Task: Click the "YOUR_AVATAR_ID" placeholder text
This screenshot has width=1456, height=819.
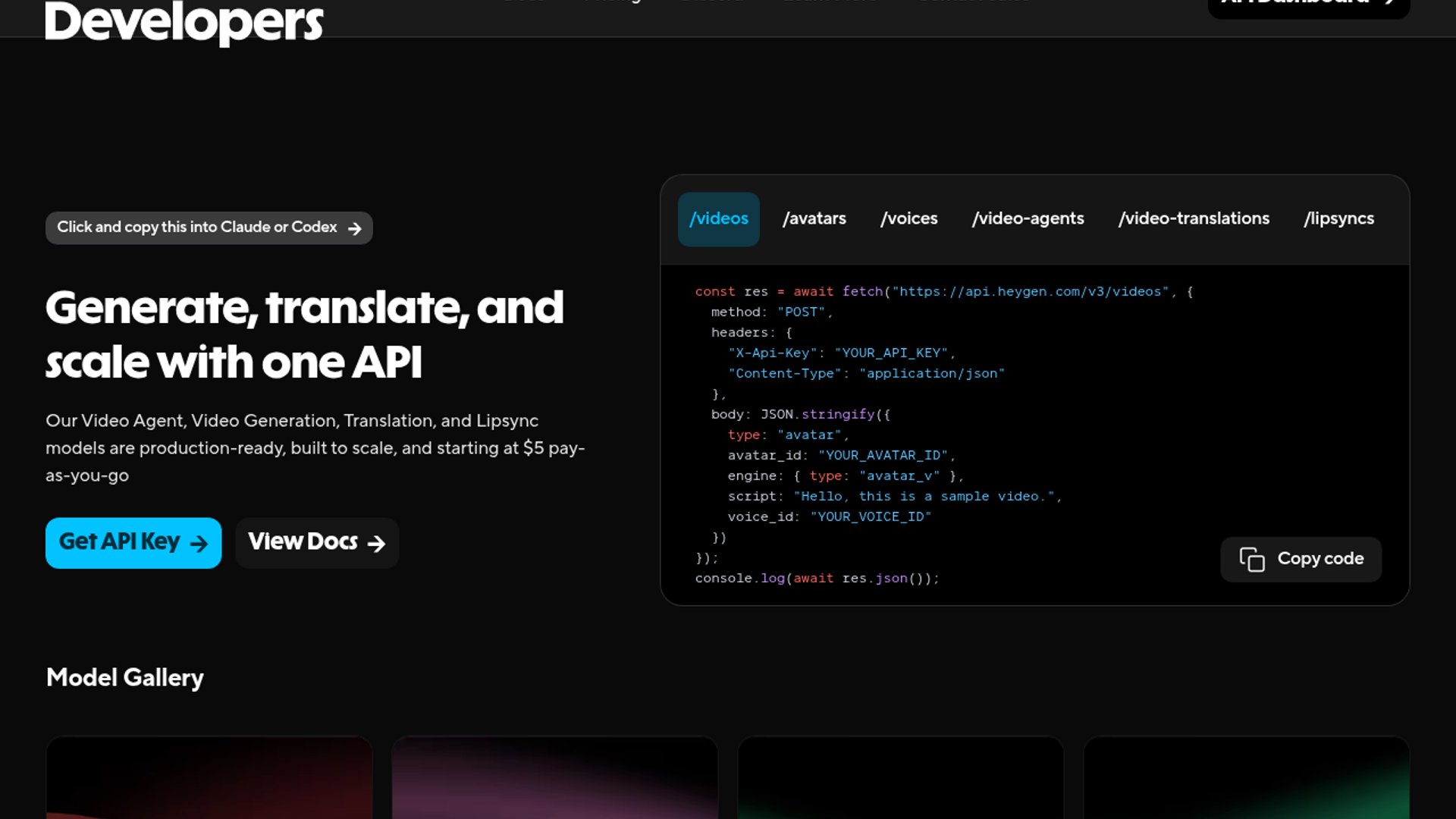Action: (883, 456)
